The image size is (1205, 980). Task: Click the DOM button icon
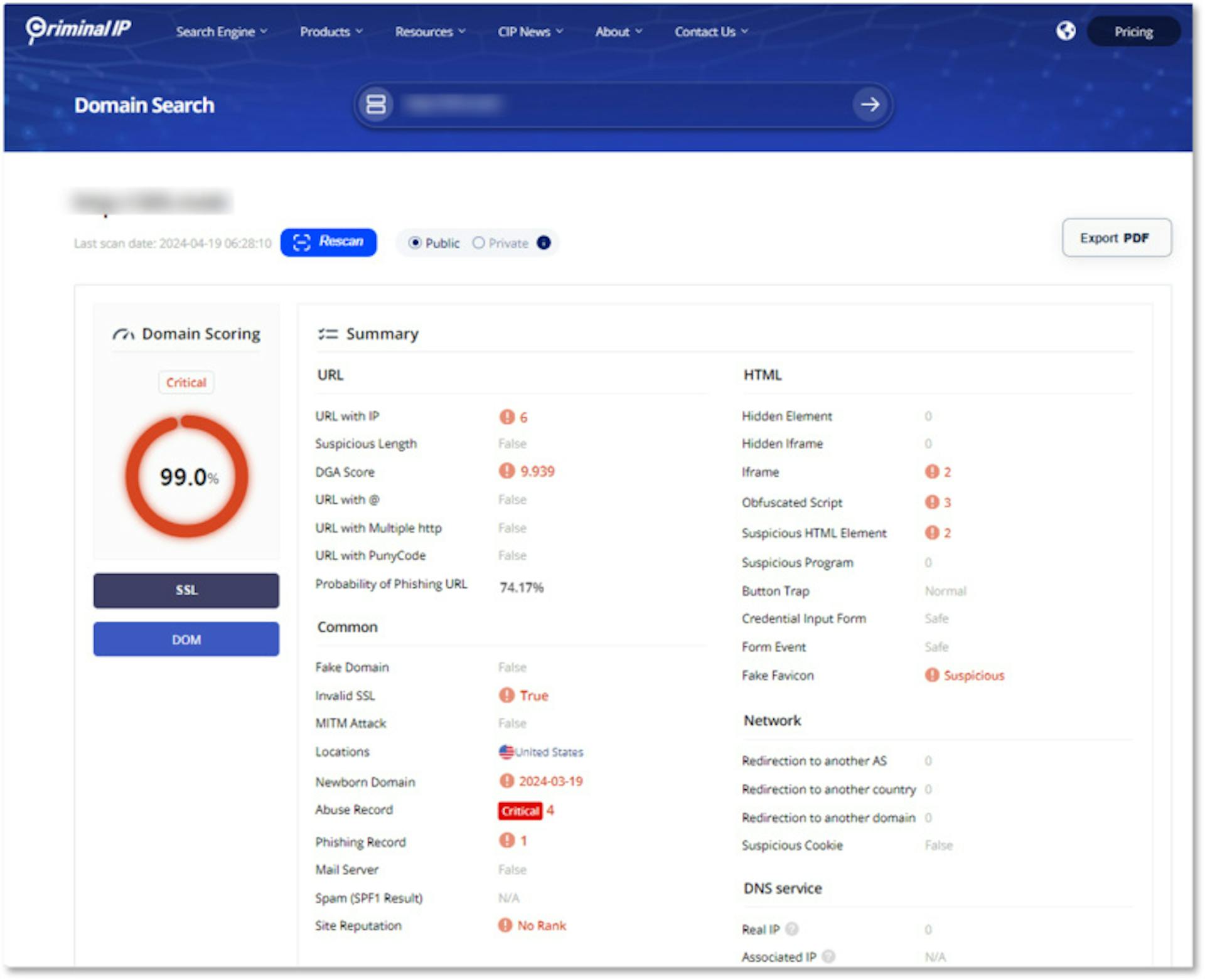click(x=185, y=639)
